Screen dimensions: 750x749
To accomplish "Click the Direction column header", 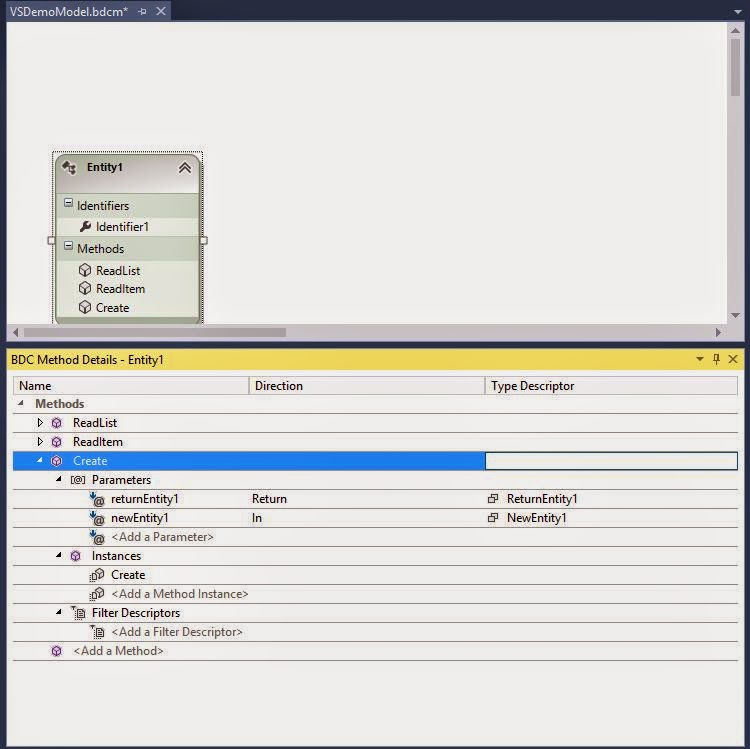I will click(x=367, y=386).
